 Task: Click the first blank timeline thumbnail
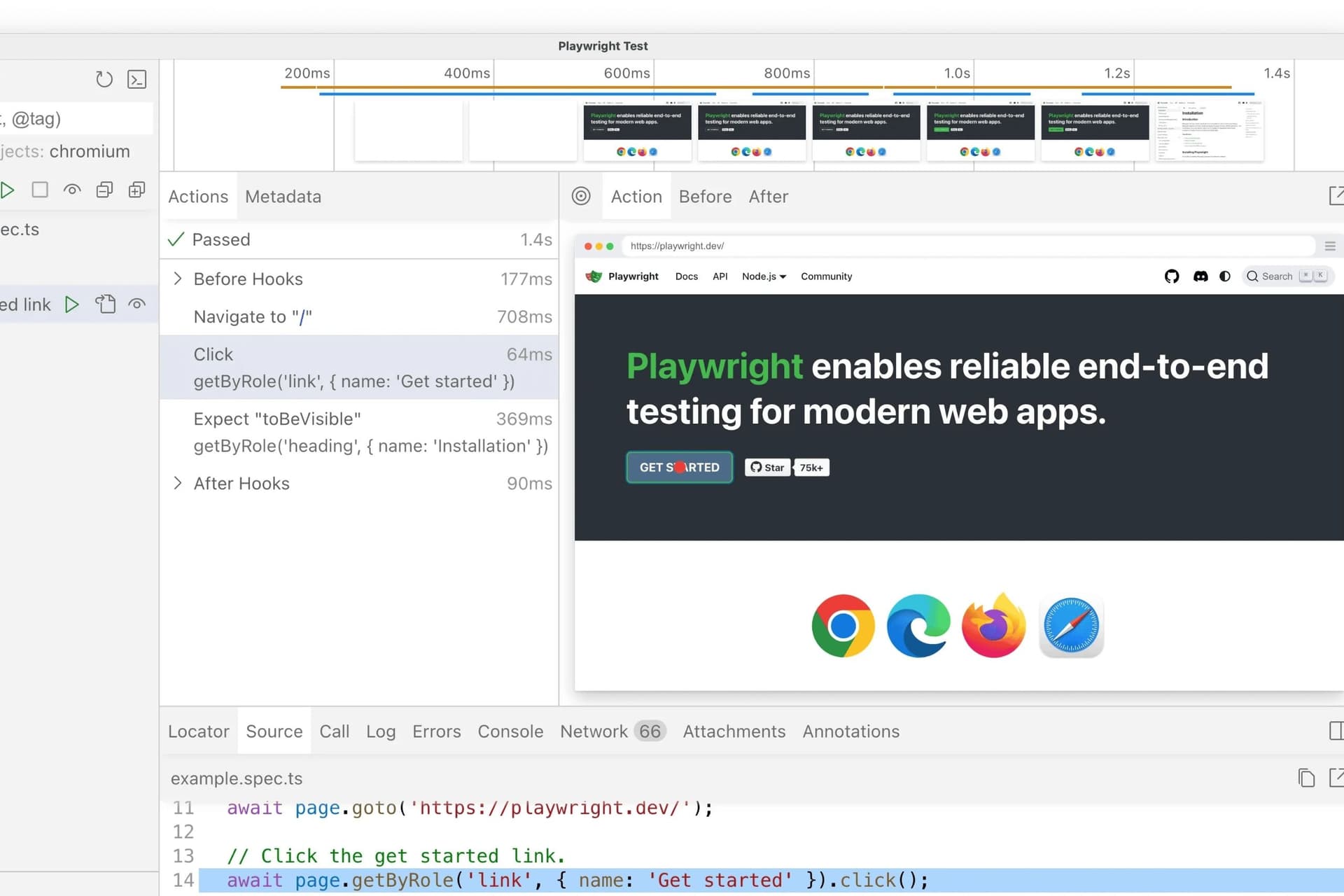tap(409, 131)
